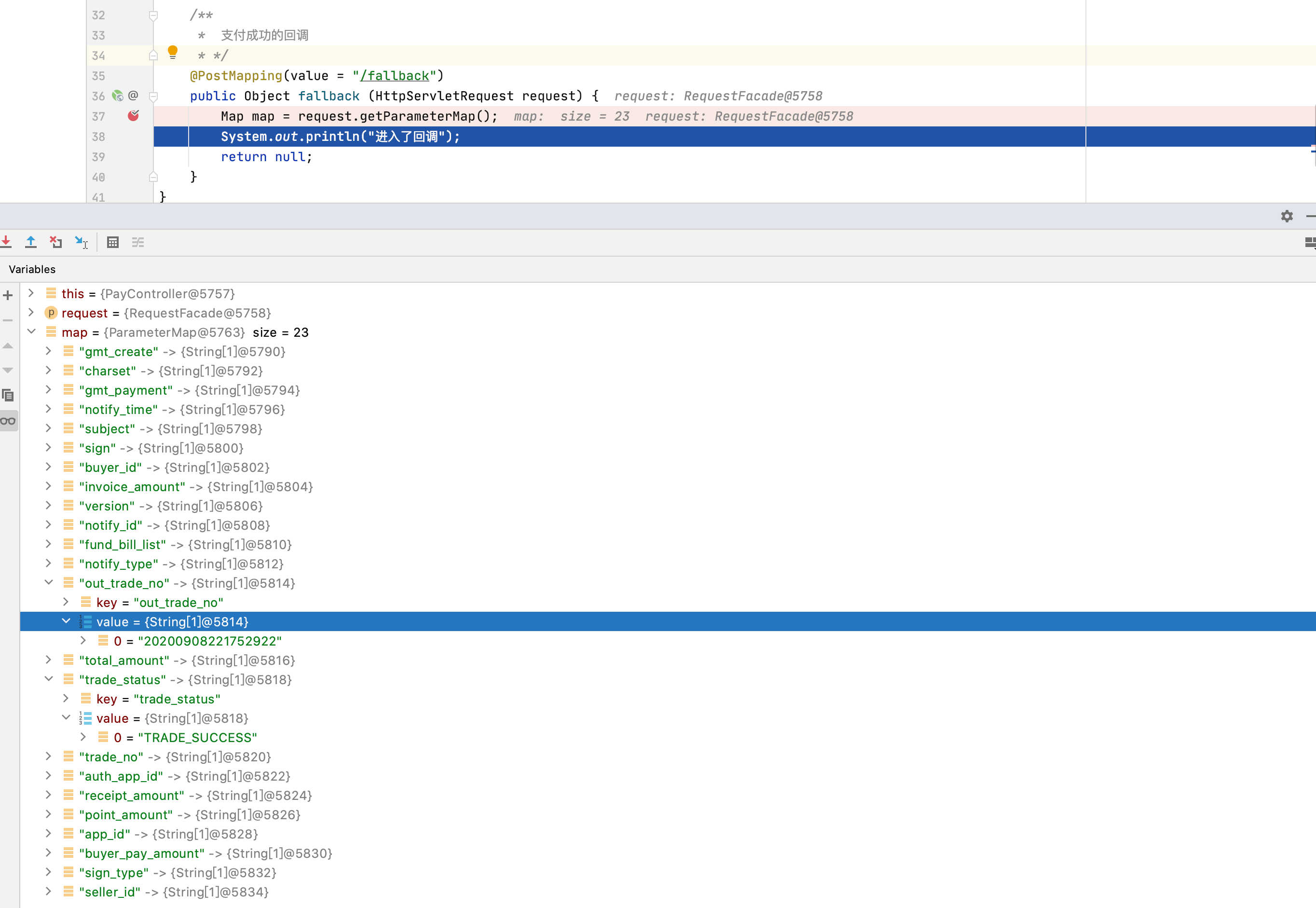
Task: Click the run gutter icon at line 36
Action: pos(118,96)
